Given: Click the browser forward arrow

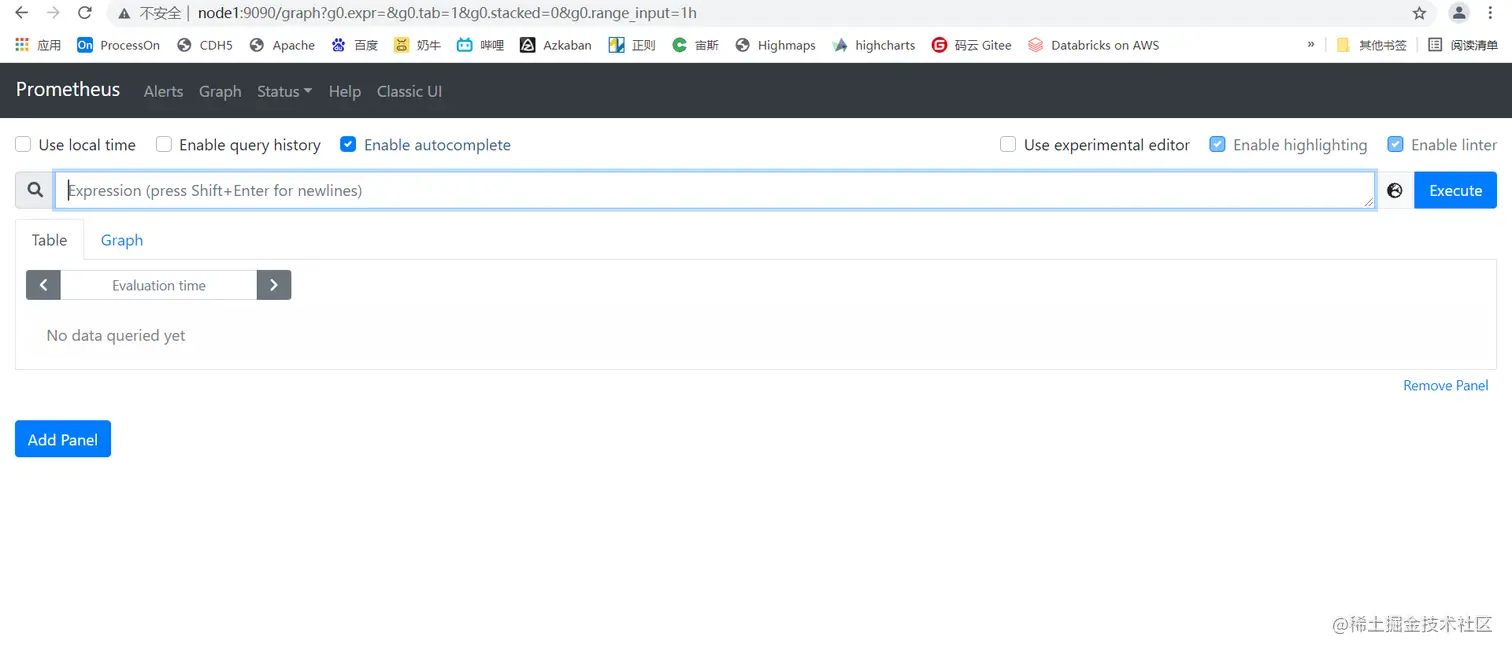Looking at the screenshot, I should [x=53, y=13].
